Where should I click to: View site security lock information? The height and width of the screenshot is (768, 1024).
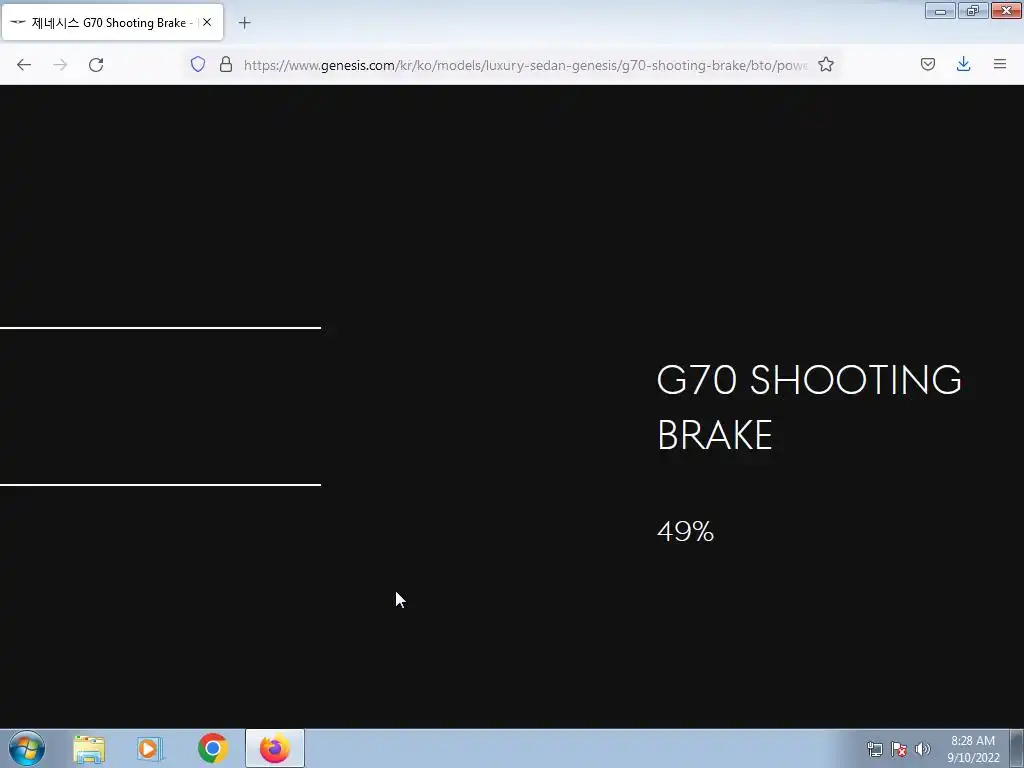point(226,64)
